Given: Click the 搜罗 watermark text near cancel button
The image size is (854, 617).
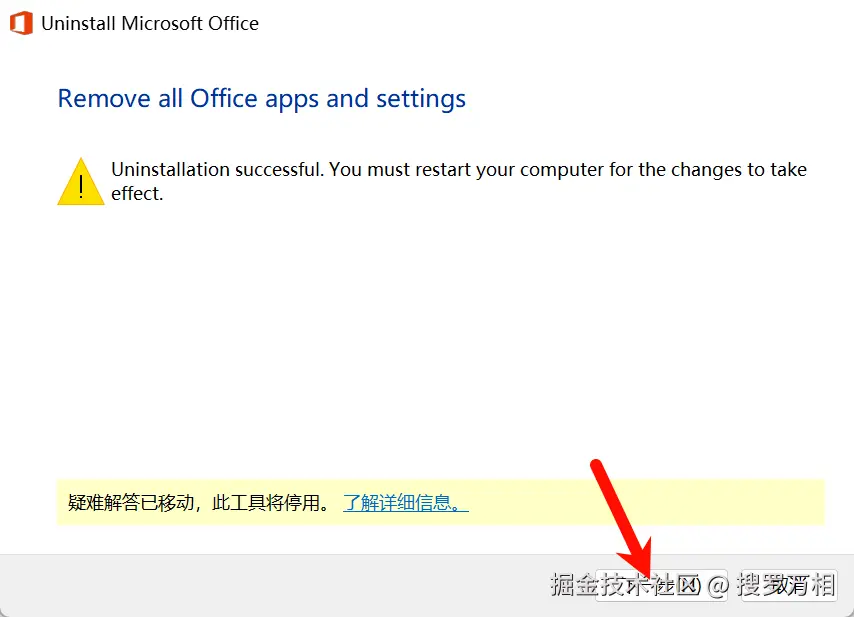Looking at the screenshot, I should click(x=758, y=585).
